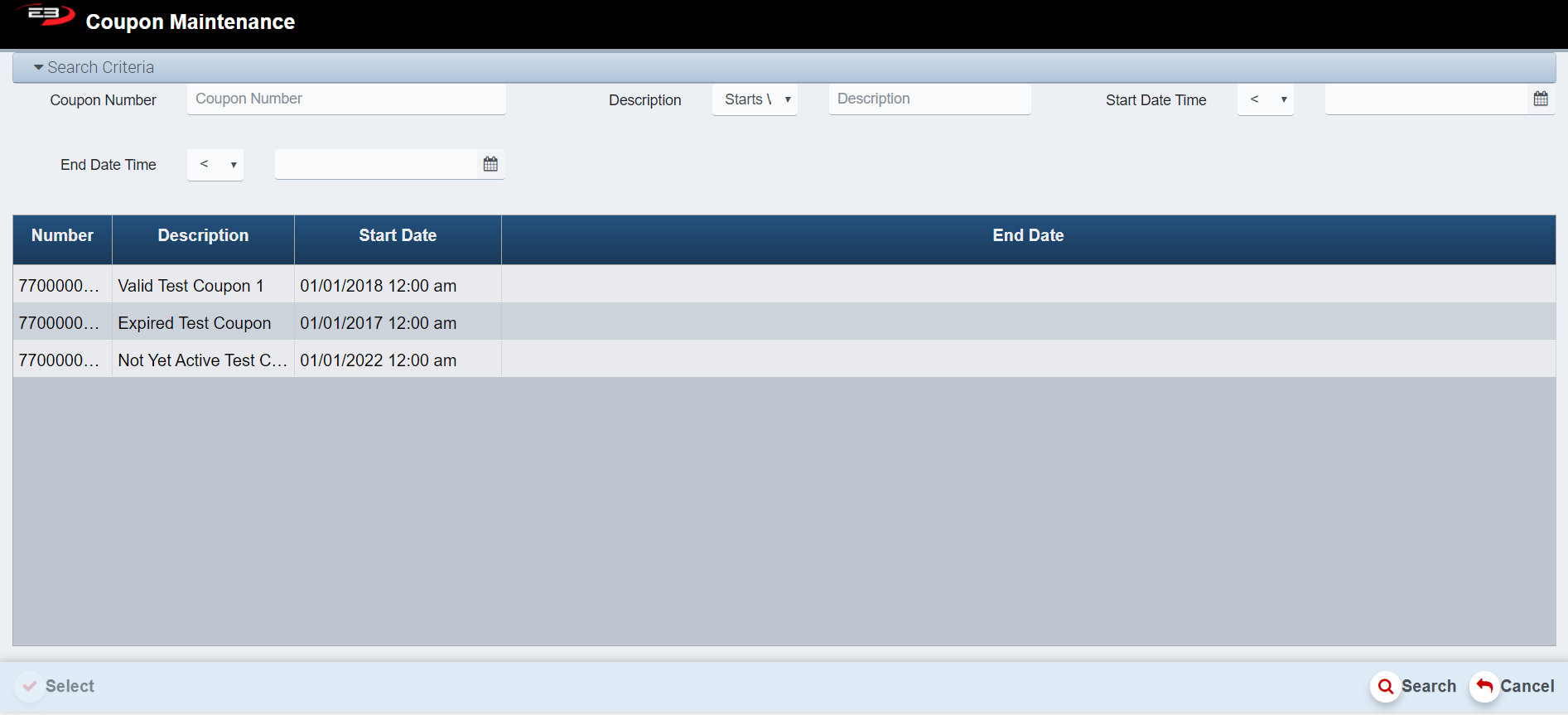
Task: Open the Description 'Starts With' dropdown
Action: 755,99
